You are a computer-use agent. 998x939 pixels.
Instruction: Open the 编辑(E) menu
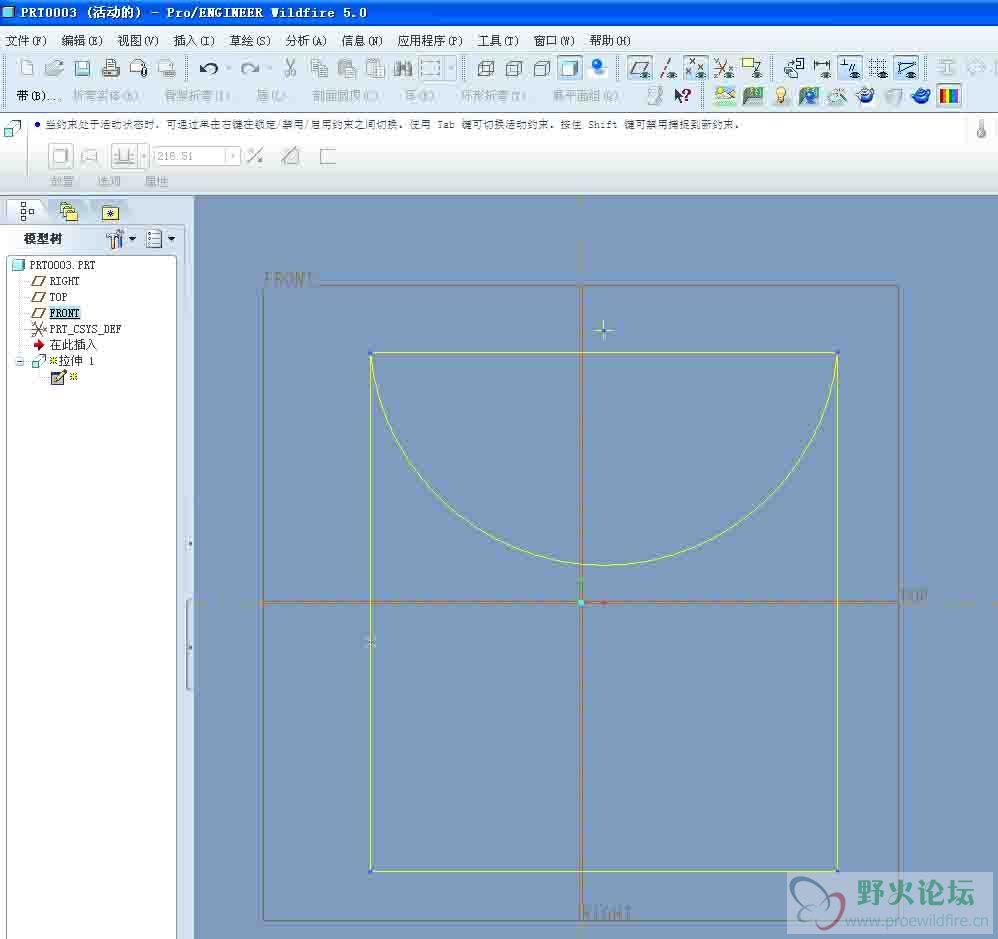82,41
